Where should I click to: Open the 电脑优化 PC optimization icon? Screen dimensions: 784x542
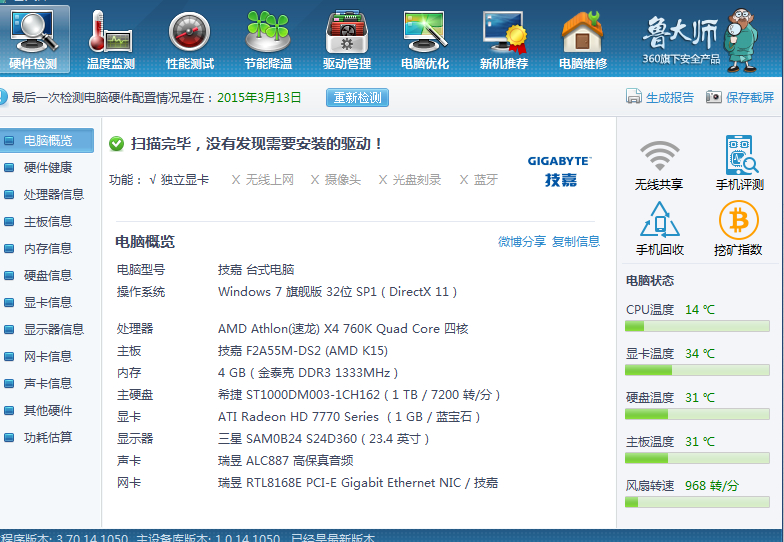pos(425,39)
